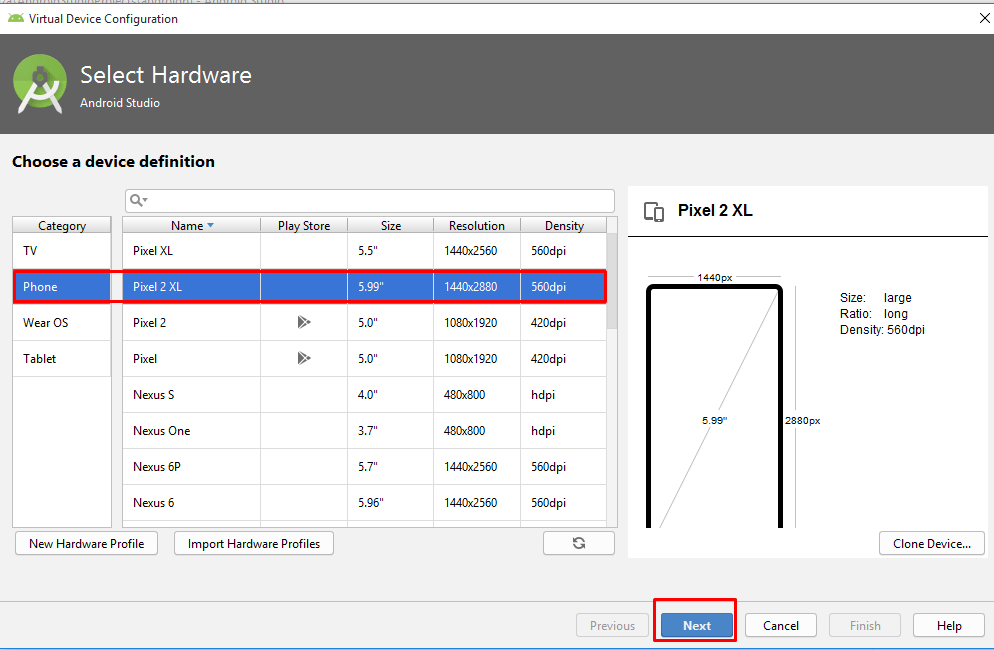Image resolution: width=994 pixels, height=650 pixels.
Task: Click the refresh icon button below device table
Action: [x=578, y=542]
